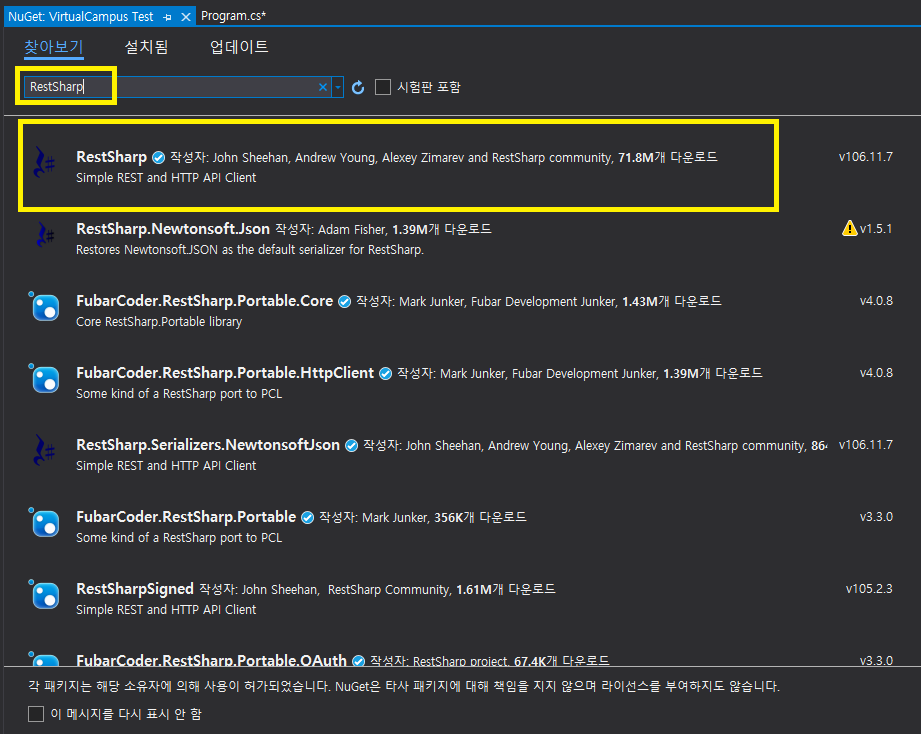Image resolution: width=921 pixels, height=734 pixels.
Task: Click the verified badge next to RestSharp
Action: tap(159, 157)
